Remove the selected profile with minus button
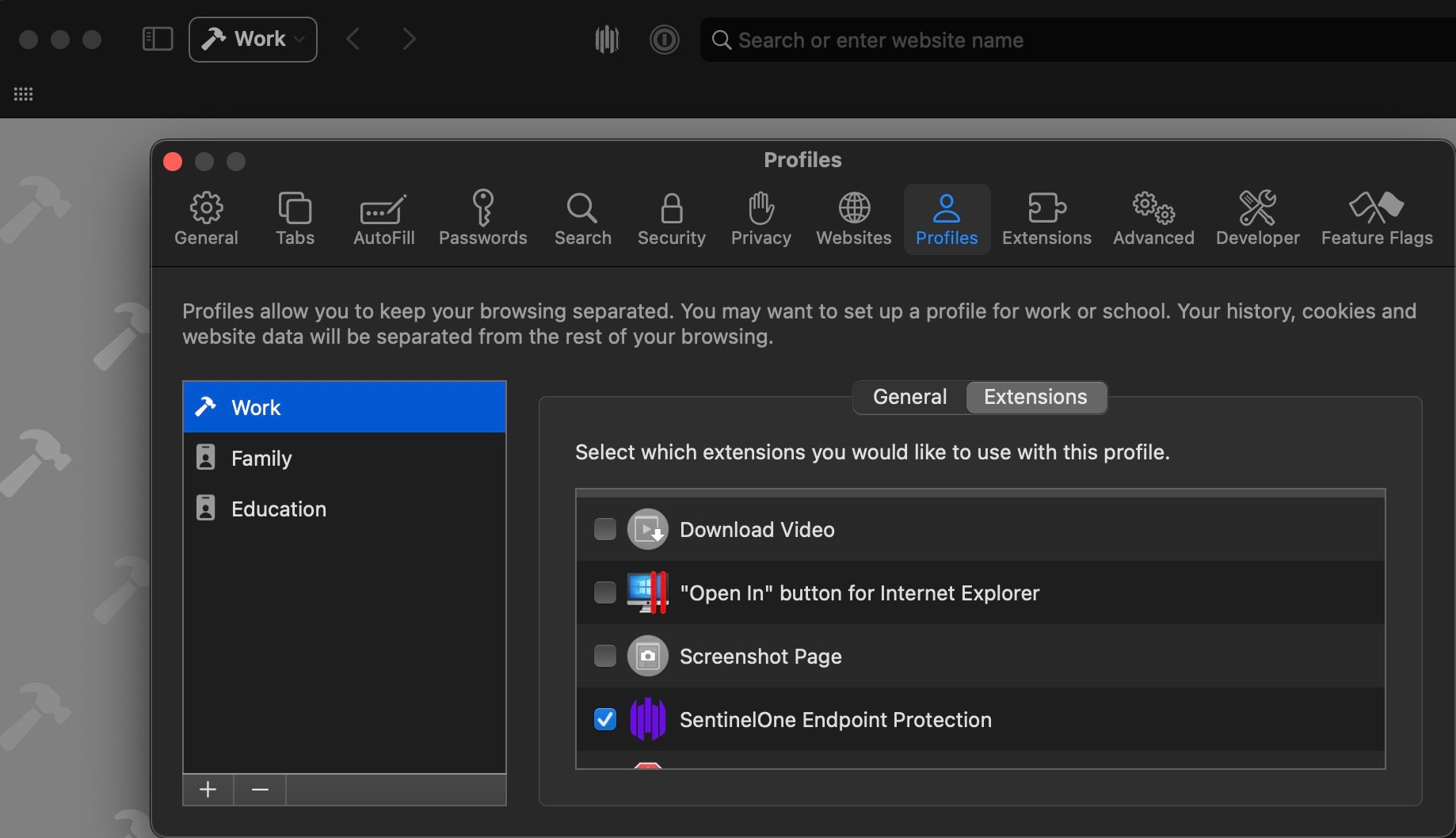Viewport: 1456px width, 838px height. (x=260, y=790)
